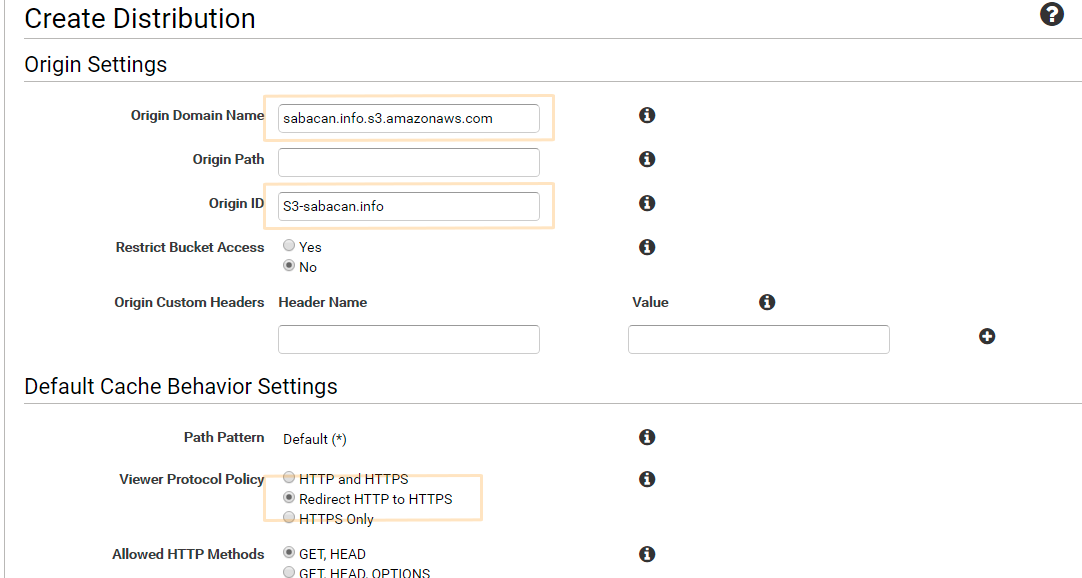1082x578 pixels.
Task: Choose Redirect HTTP to HTTPS option
Action: [x=289, y=497]
